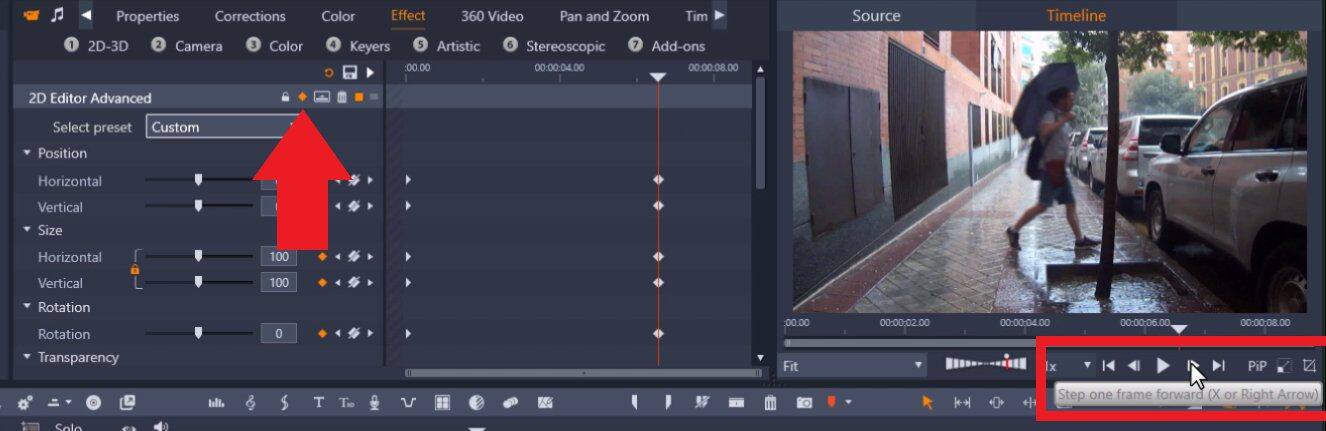Viewport: 1326px width, 431px height.
Task: Select Position Horizontal keyframe on effect timeline
Action: pyautogui.click(x=658, y=179)
